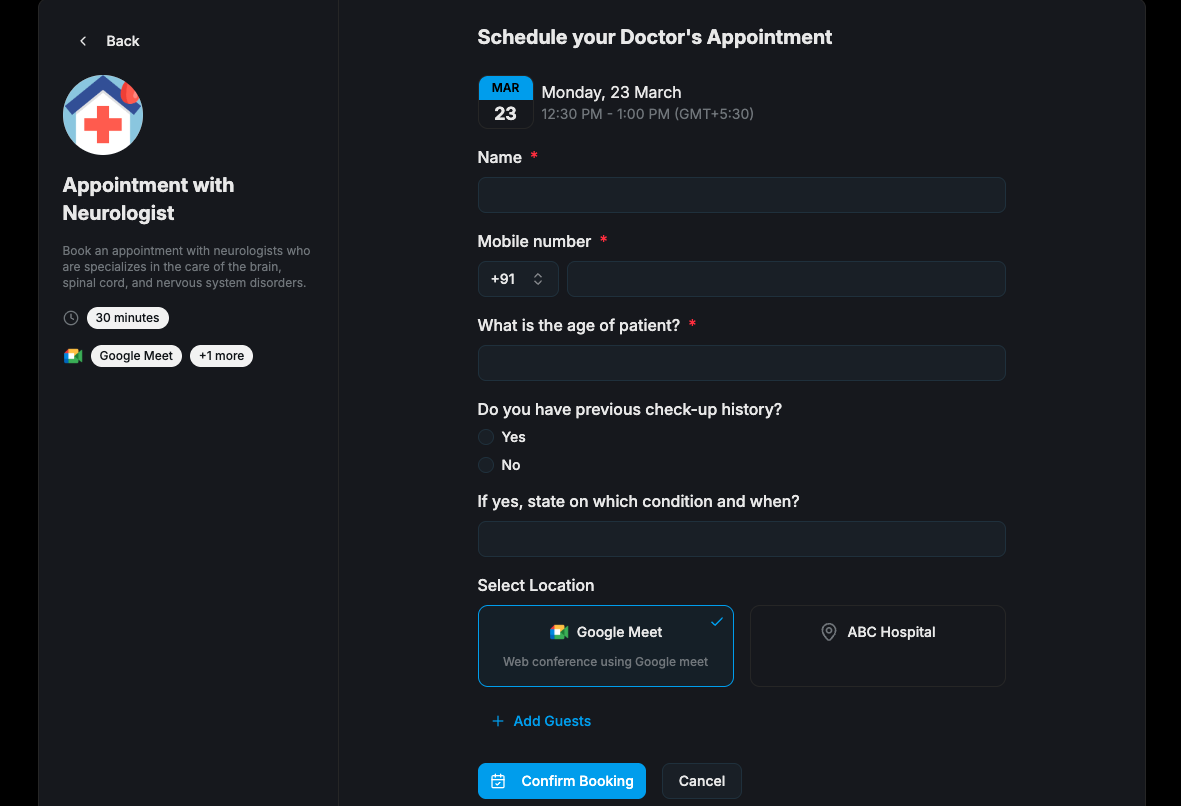Click the Google Meet logo in location card
The height and width of the screenshot is (806, 1181).
click(559, 632)
